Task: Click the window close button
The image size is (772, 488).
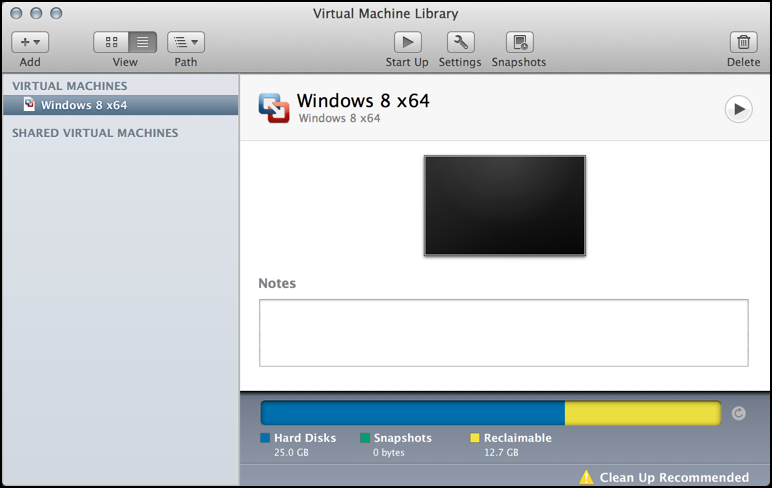Action: [16, 13]
